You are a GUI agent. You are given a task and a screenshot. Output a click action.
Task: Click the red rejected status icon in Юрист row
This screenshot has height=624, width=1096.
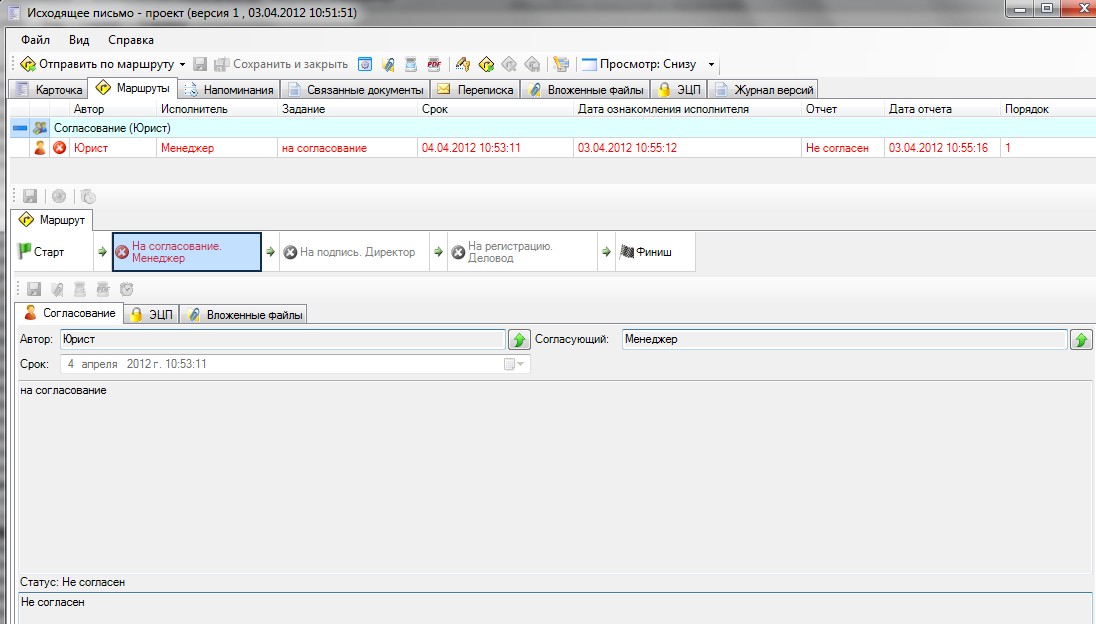click(x=60, y=148)
